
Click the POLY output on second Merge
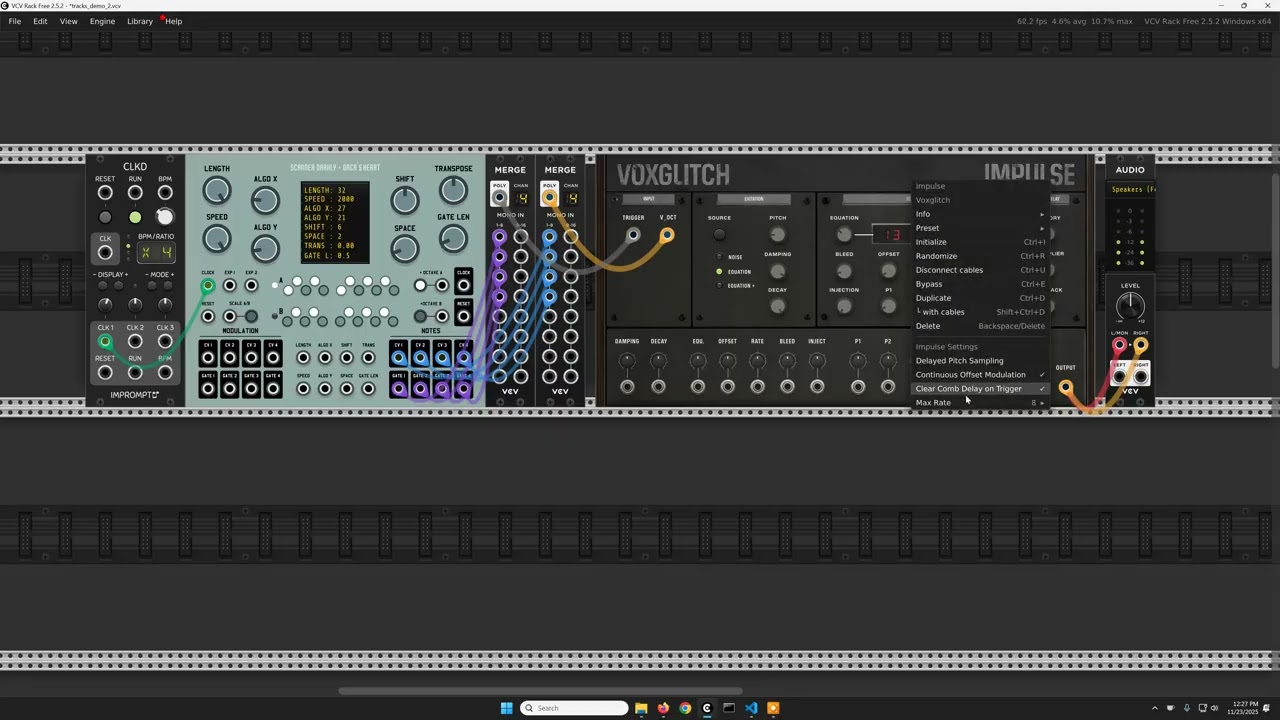tap(549, 197)
